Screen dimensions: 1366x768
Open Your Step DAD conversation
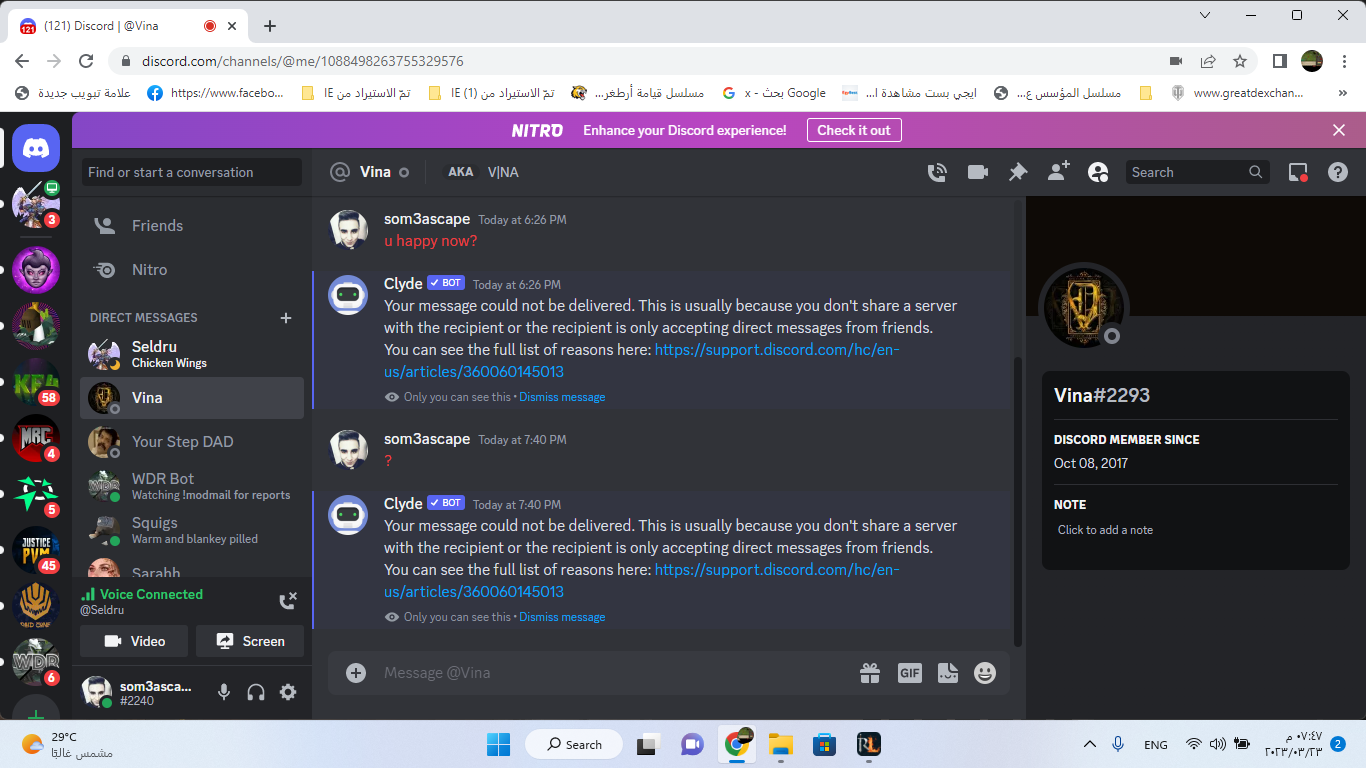[x=192, y=442]
